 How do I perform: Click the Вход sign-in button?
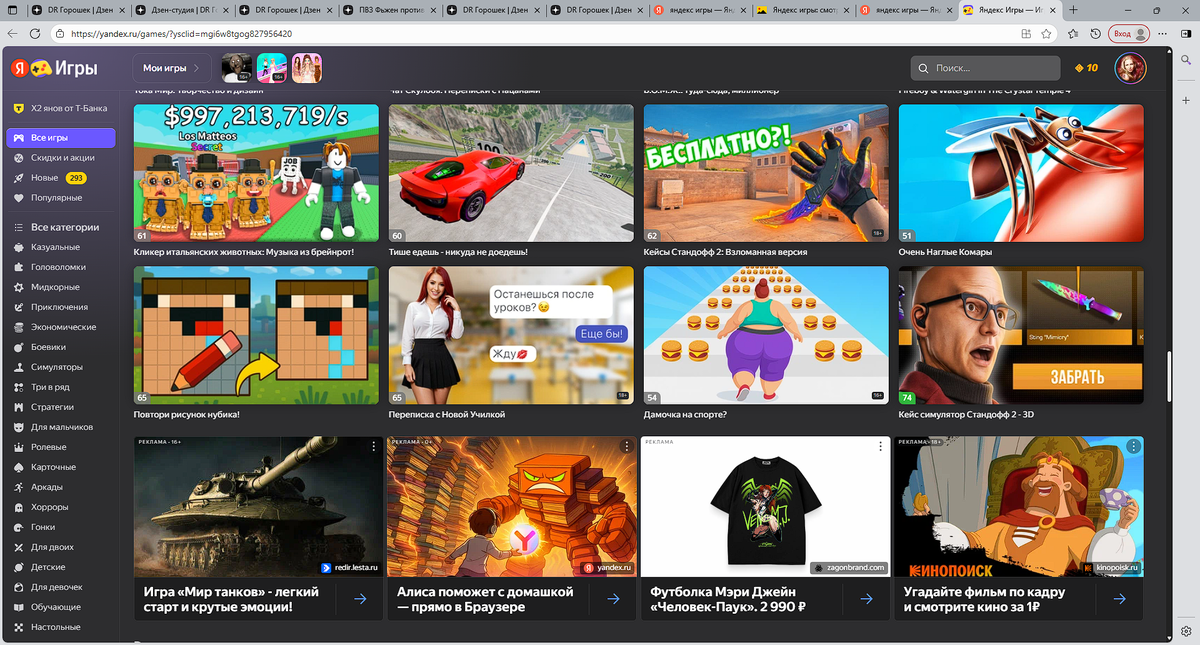coord(1130,33)
